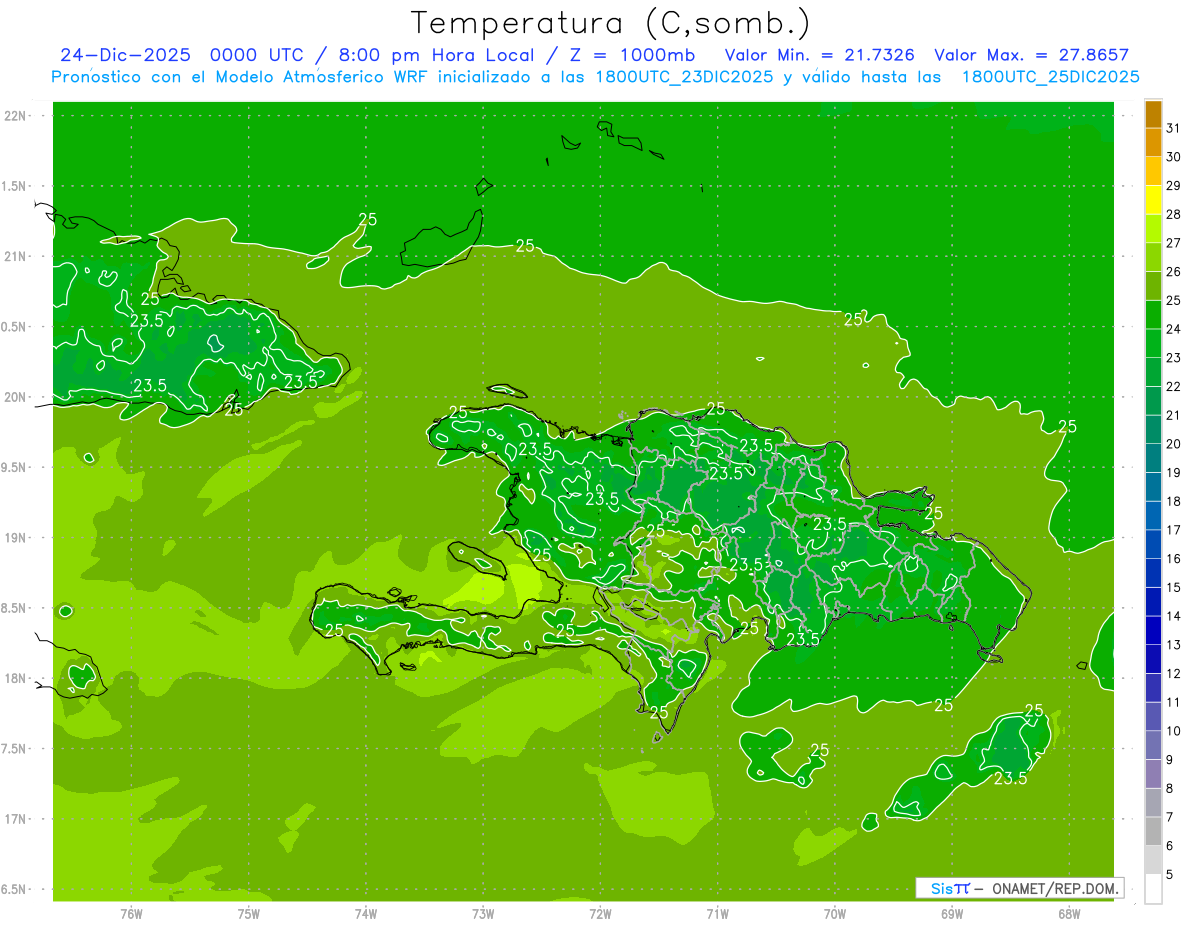
Task: Click the "20" color scale value
Action: tap(1174, 444)
